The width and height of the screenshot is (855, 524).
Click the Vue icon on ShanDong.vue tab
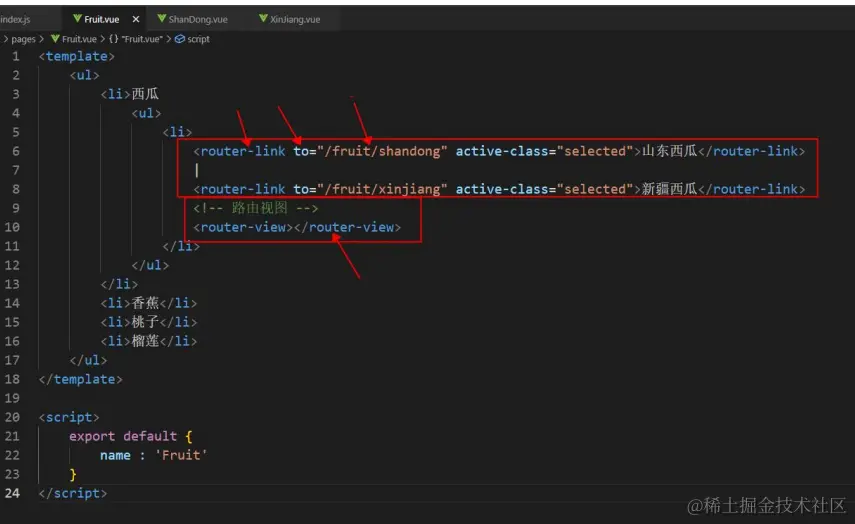coord(161,19)
